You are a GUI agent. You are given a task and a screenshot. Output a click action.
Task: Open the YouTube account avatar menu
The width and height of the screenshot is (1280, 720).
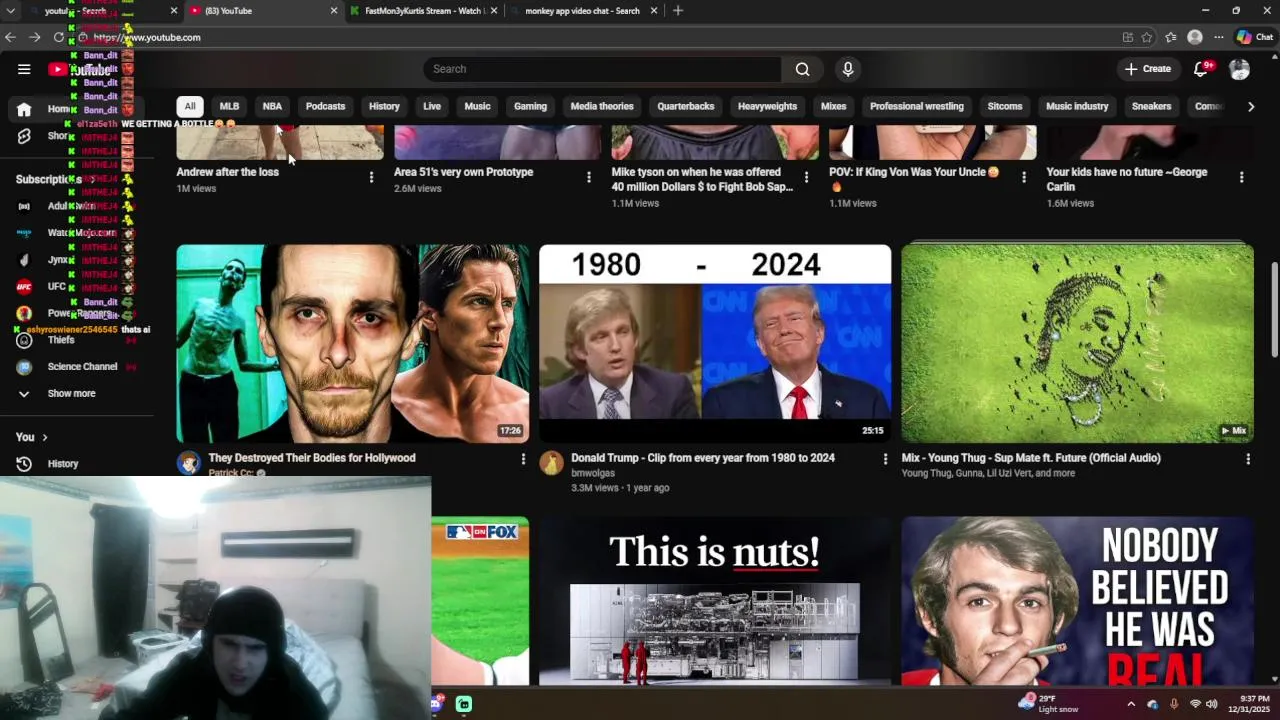coord(1240,69)
